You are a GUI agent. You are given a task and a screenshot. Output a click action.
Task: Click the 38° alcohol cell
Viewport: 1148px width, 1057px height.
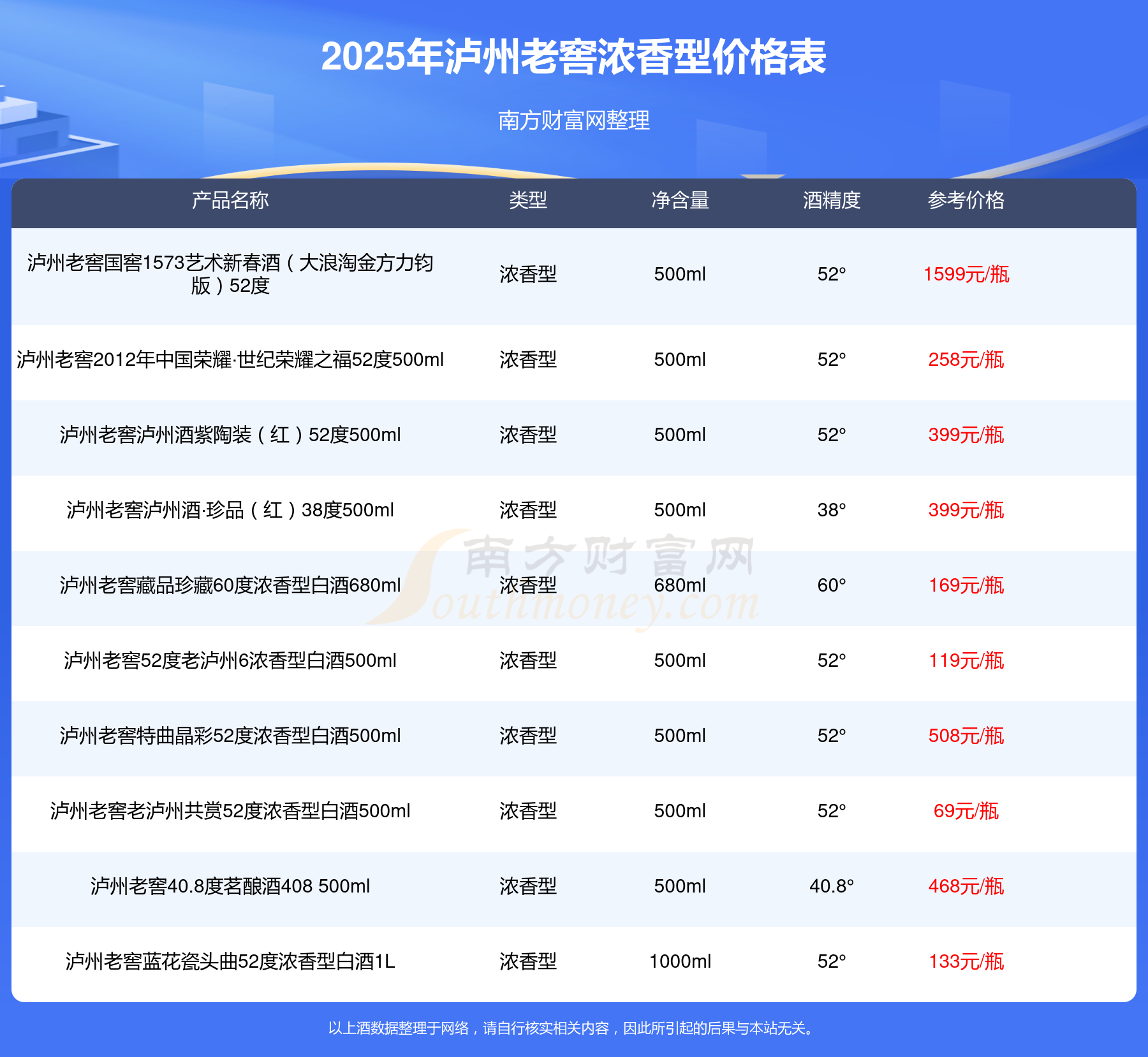[832, 510]
